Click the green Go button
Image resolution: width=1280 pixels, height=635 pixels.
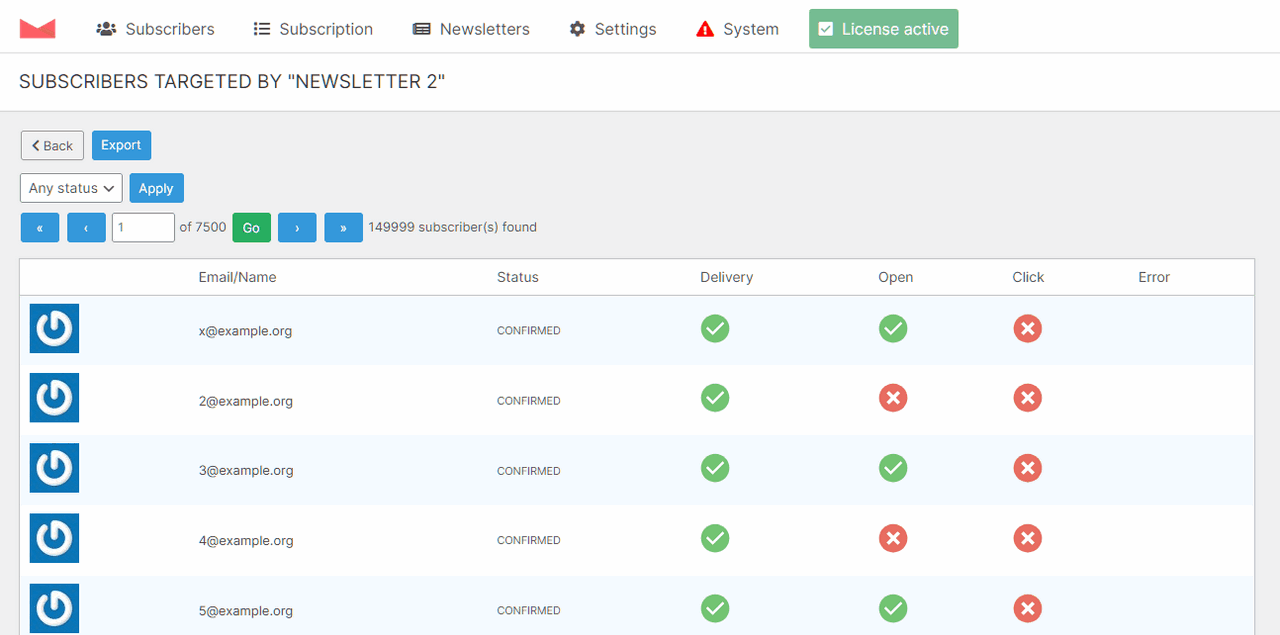point(251,228)
